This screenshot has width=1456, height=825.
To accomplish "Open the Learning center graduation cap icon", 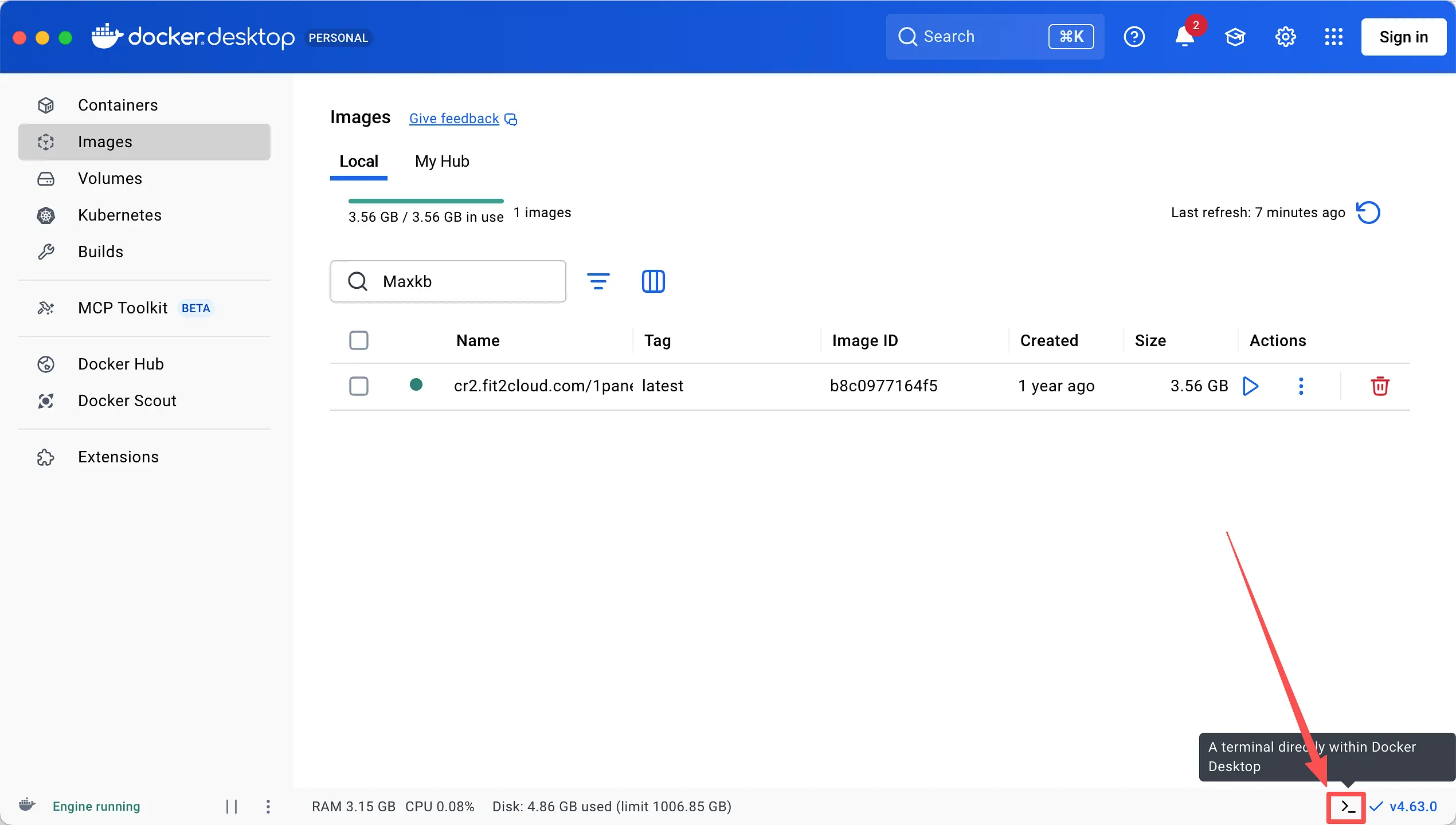I will pyautogui.click(x=1235, y=37).
